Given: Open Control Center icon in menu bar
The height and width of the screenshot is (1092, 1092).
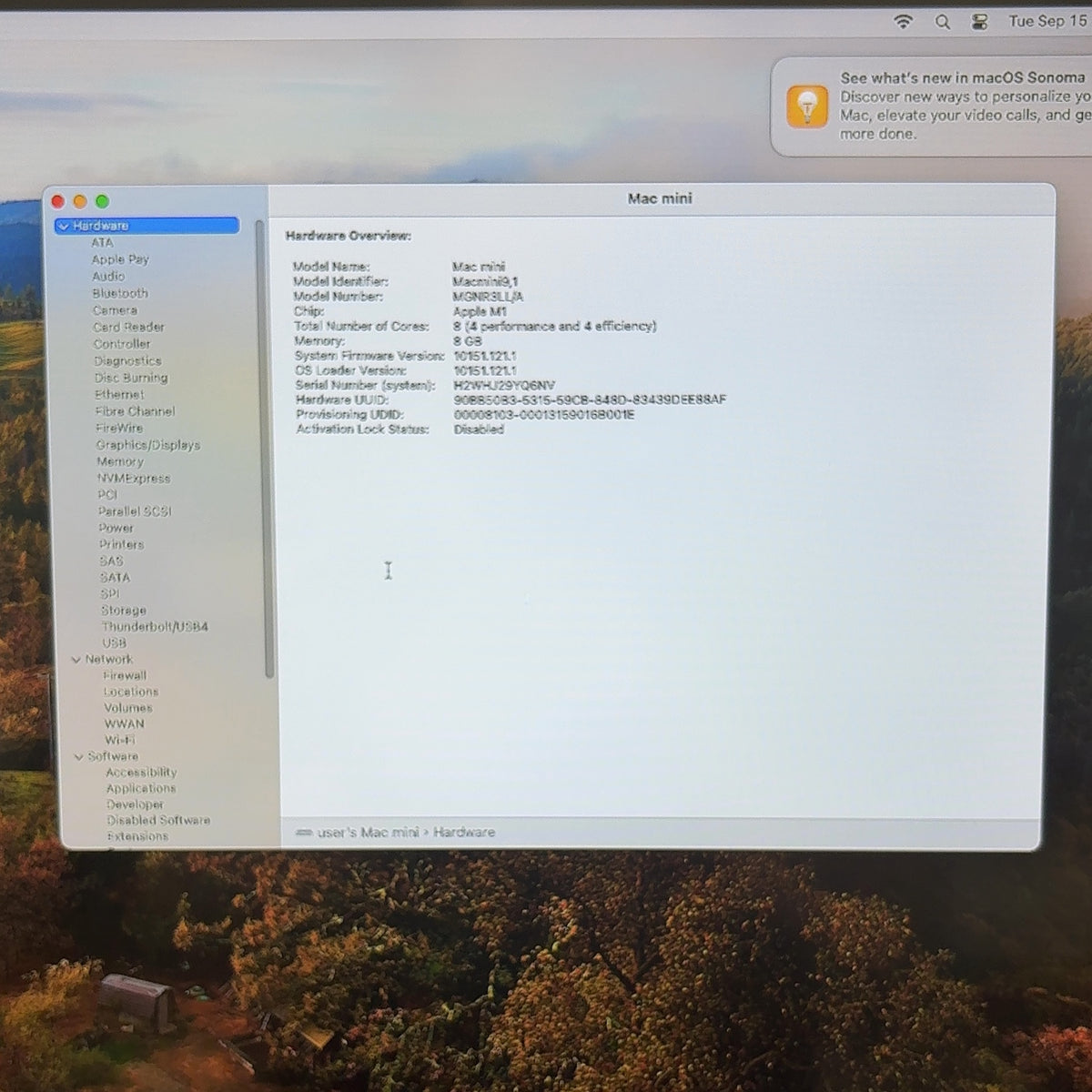Looking at the screenshot, I should pos(979,22).
